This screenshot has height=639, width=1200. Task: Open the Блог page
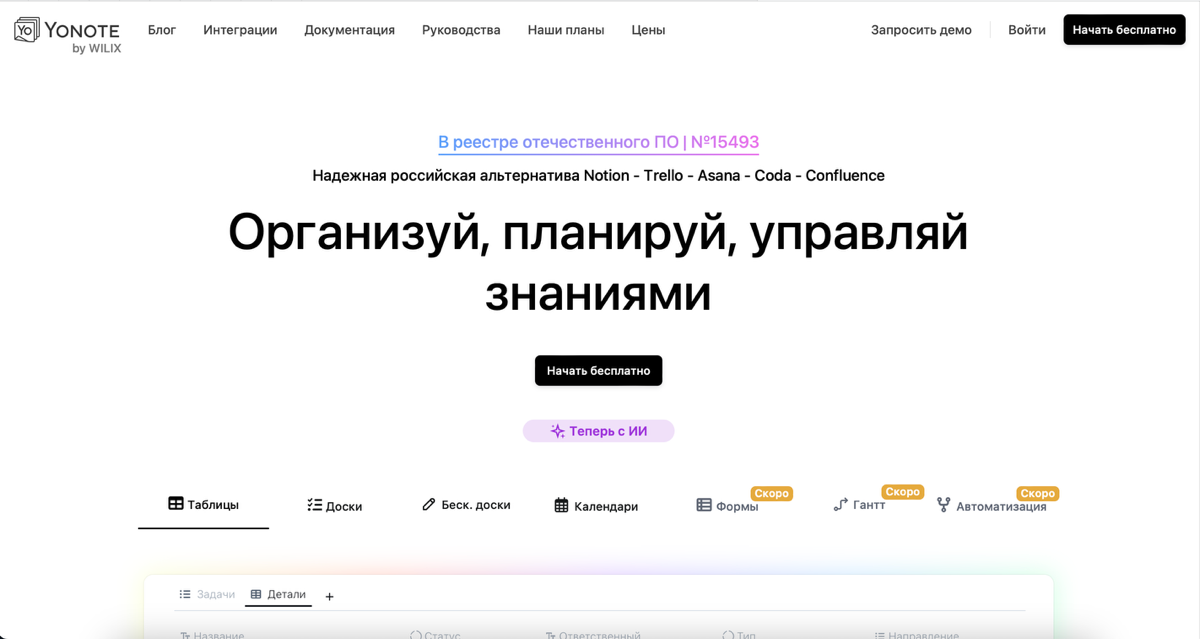click(162, 30)
